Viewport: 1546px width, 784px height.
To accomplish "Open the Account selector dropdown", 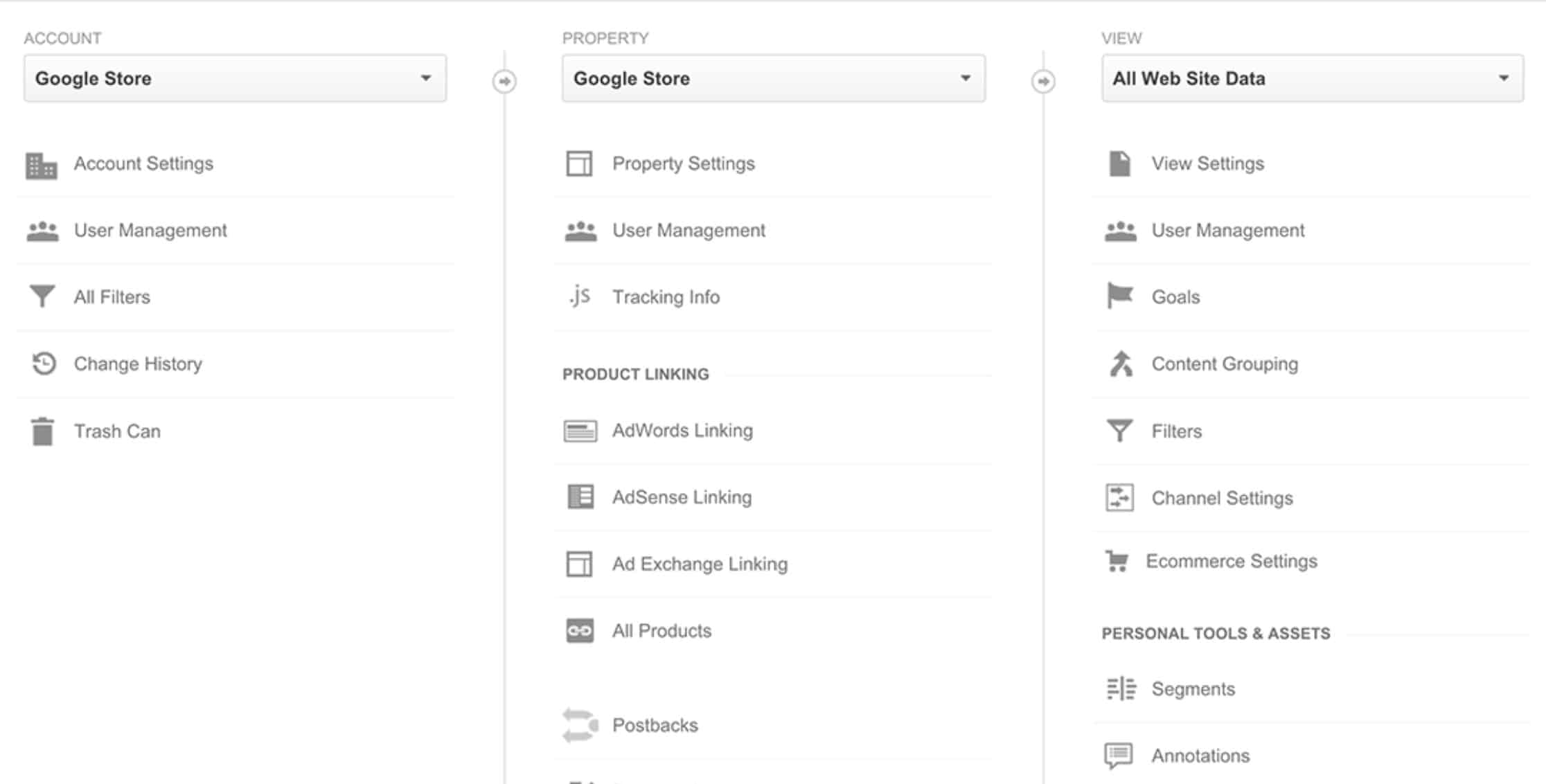I will click(236, 78).
